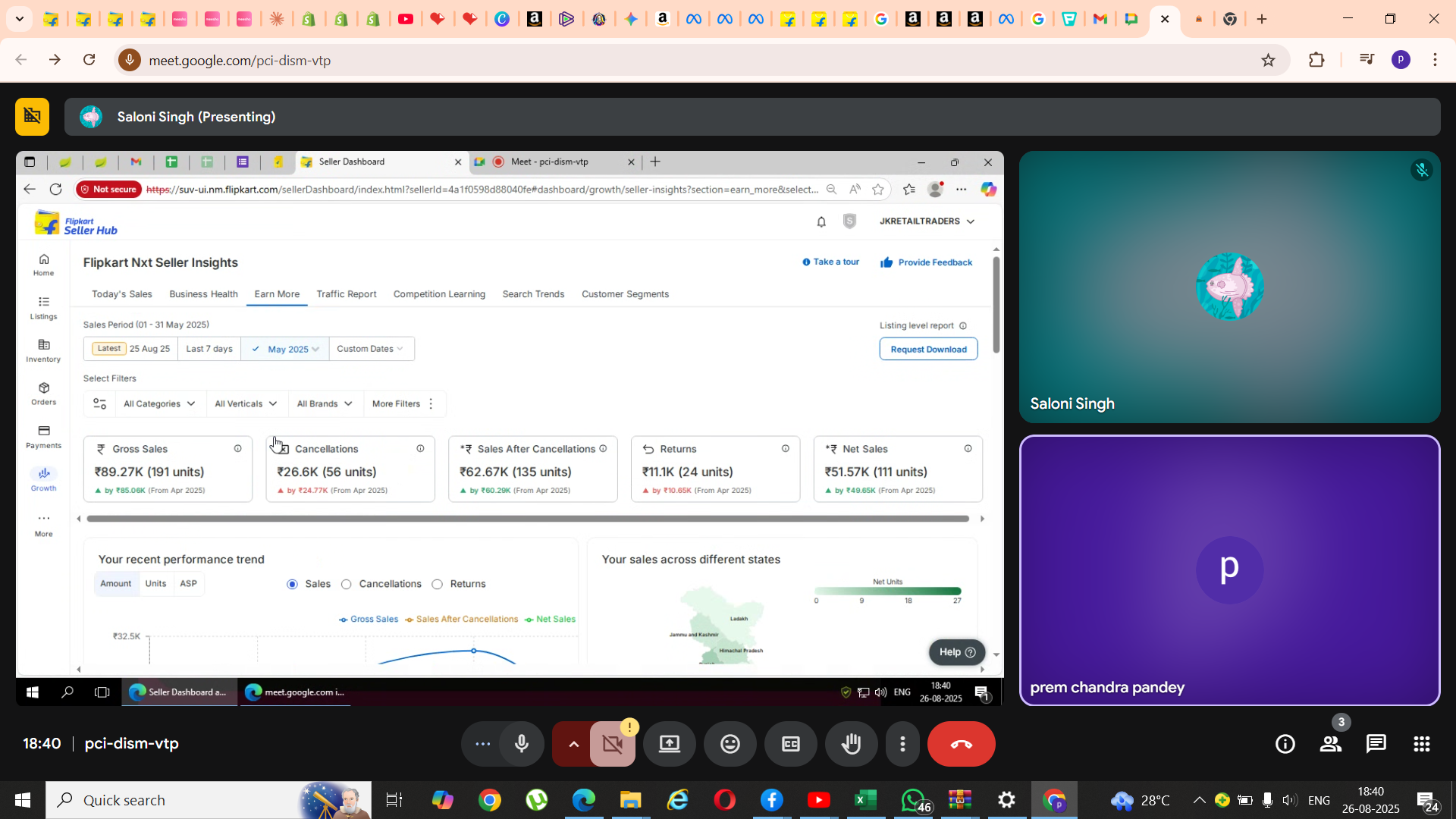The width and height of the screenshot is (1456, 819).
Task: Select the Returns radio button
Action: [x=438, y=584]
